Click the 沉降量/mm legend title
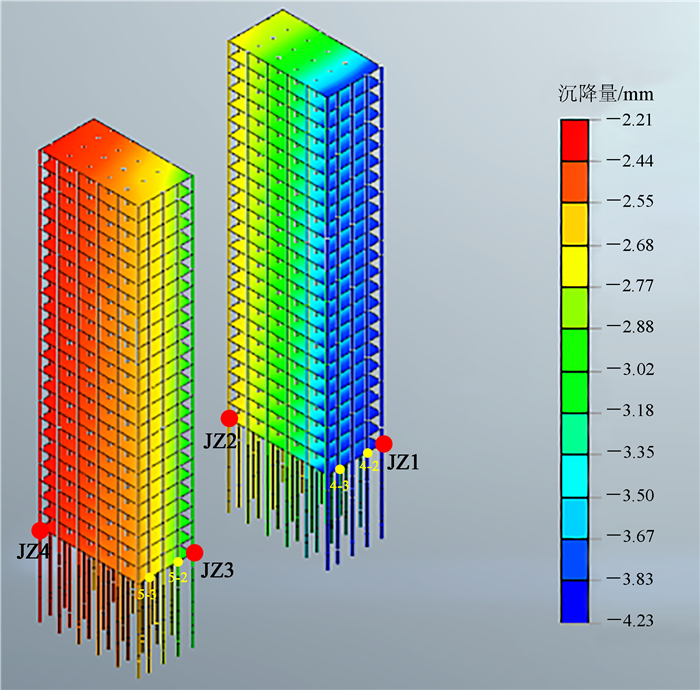Image resolution: width=700 pixels, height=690 pixels. click(x=605, y=95)
